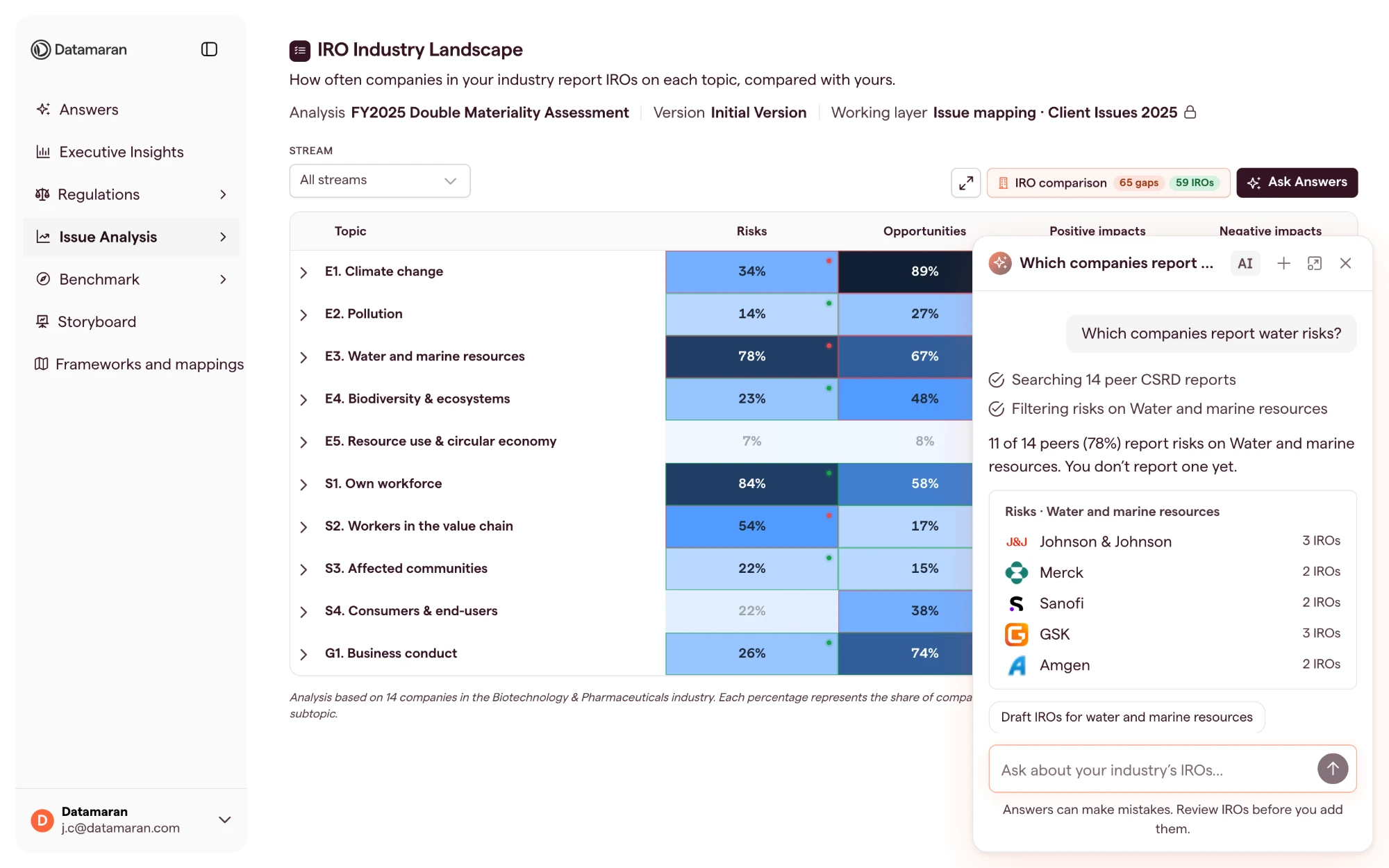
Task: Click the Amgen logo icon
Action: (1017, 665)
